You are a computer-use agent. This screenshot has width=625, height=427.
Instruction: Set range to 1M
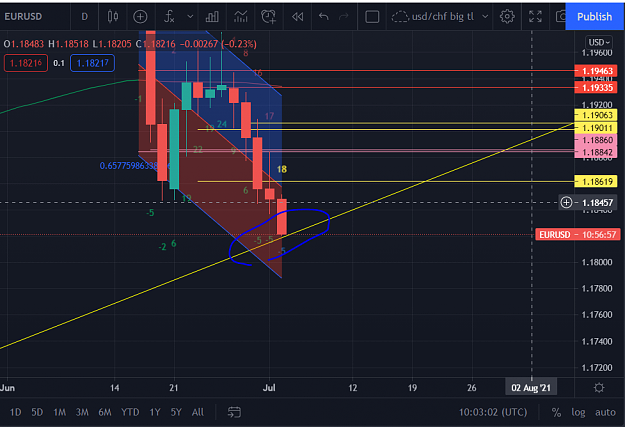point(59,412)
